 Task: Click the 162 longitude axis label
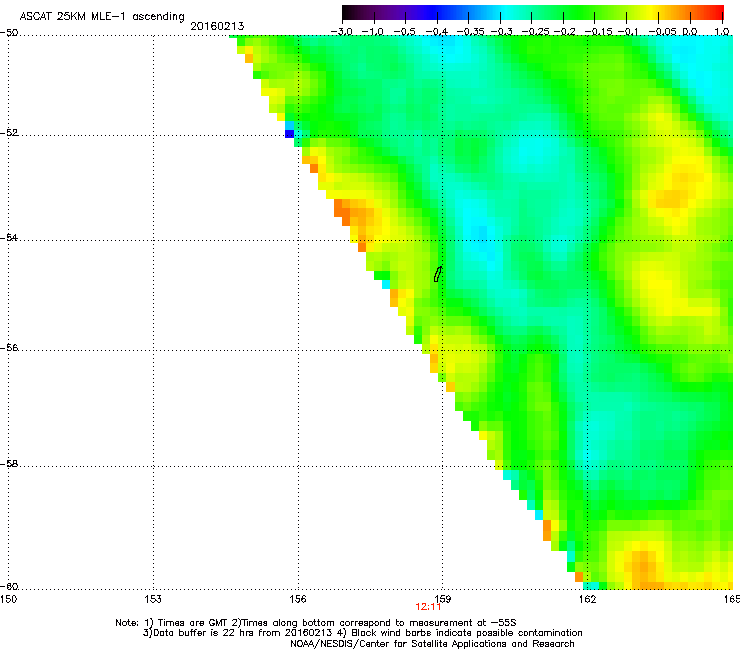pyautogui.click(x=587, y=599)
